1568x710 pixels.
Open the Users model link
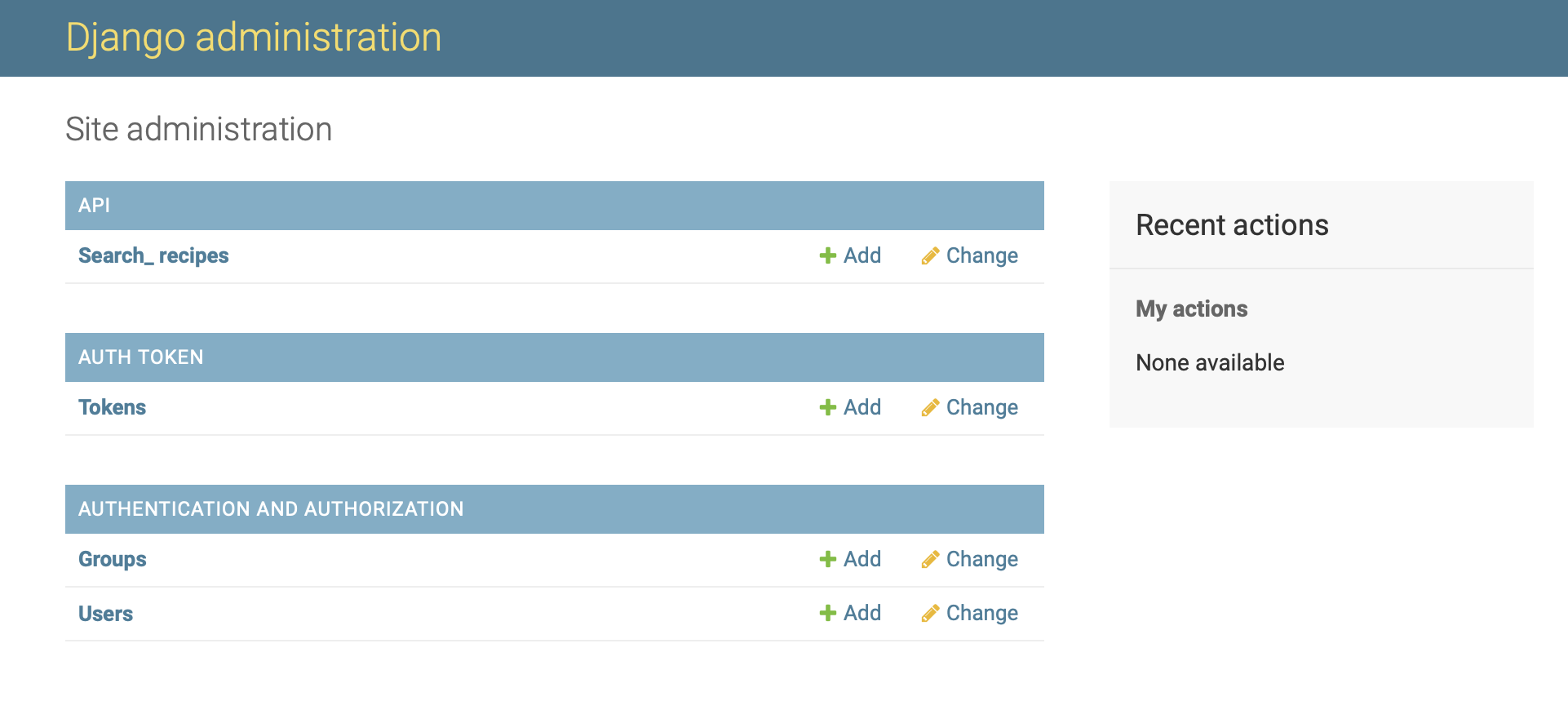tap(105, 614)
